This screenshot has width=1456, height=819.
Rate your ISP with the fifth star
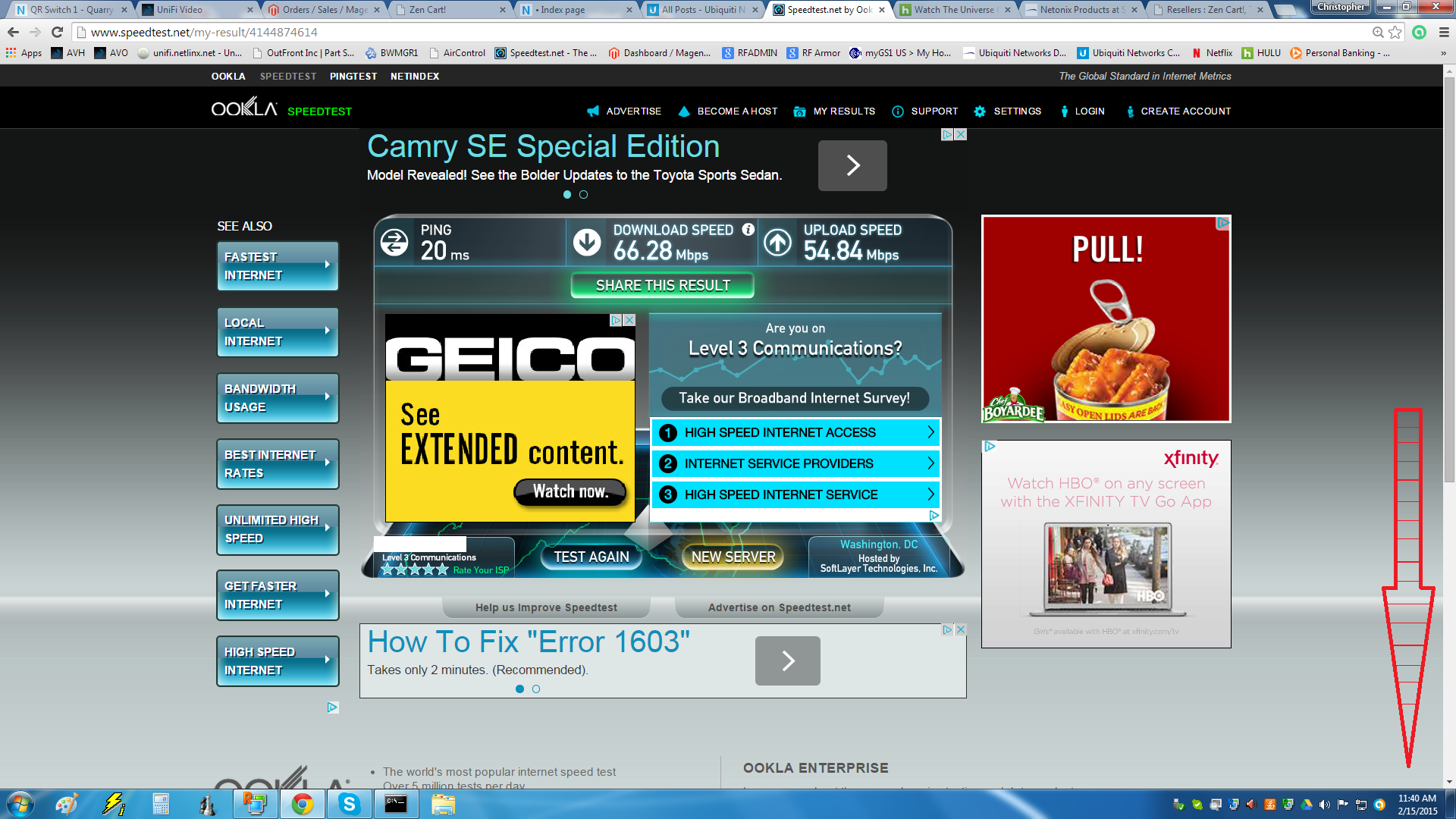(442, 570)
